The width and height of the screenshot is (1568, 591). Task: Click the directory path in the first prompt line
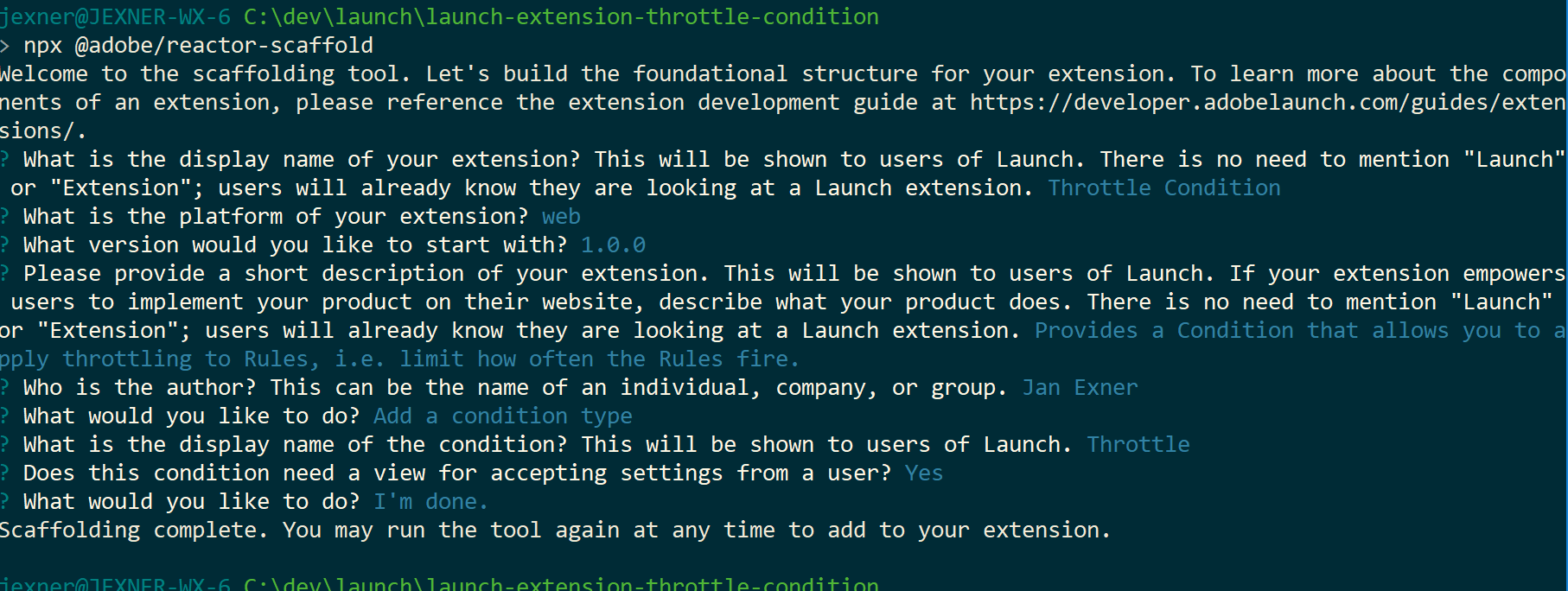(560, 17)
